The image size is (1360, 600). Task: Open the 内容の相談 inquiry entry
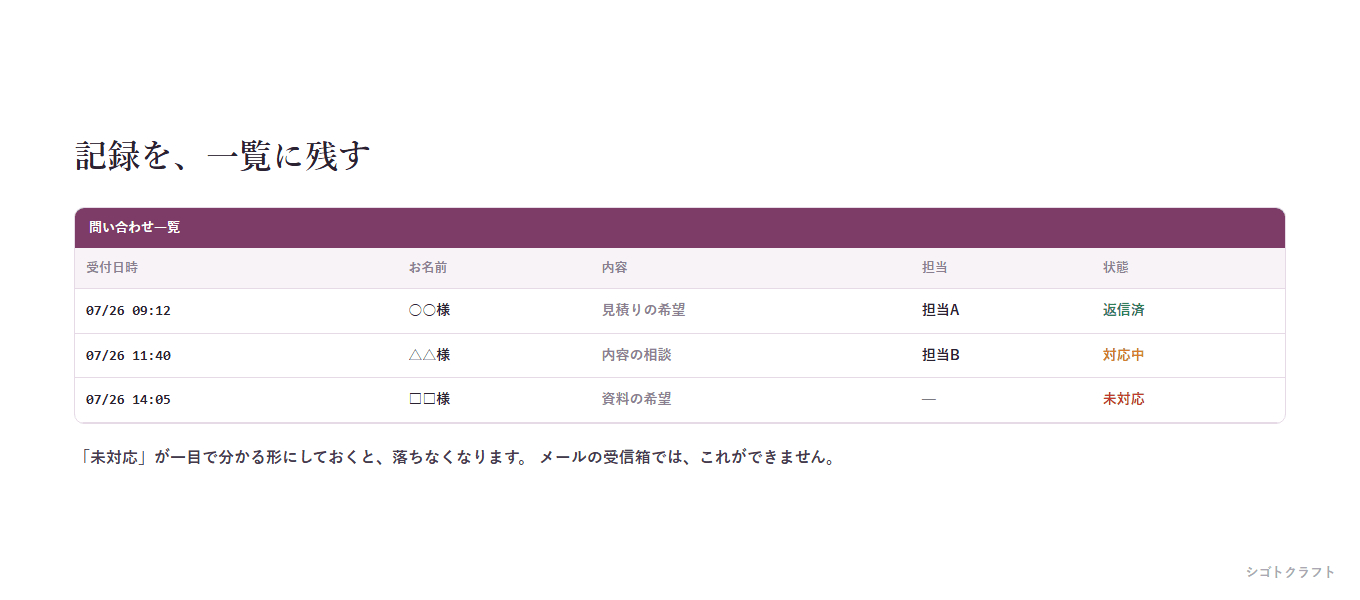pyautogui.click(x=636, y=355)
